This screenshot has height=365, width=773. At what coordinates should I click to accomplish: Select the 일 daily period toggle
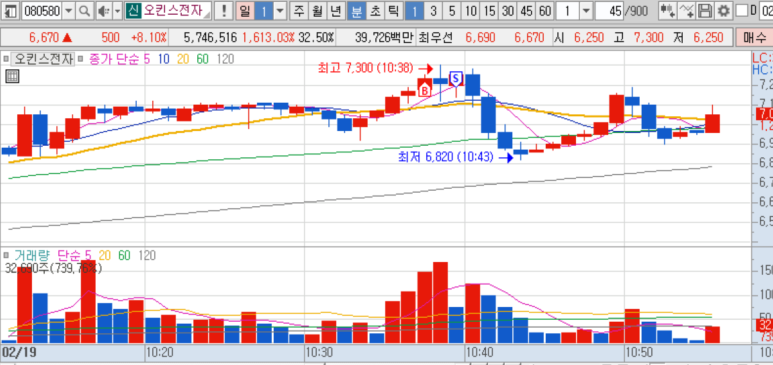point(245,11)
